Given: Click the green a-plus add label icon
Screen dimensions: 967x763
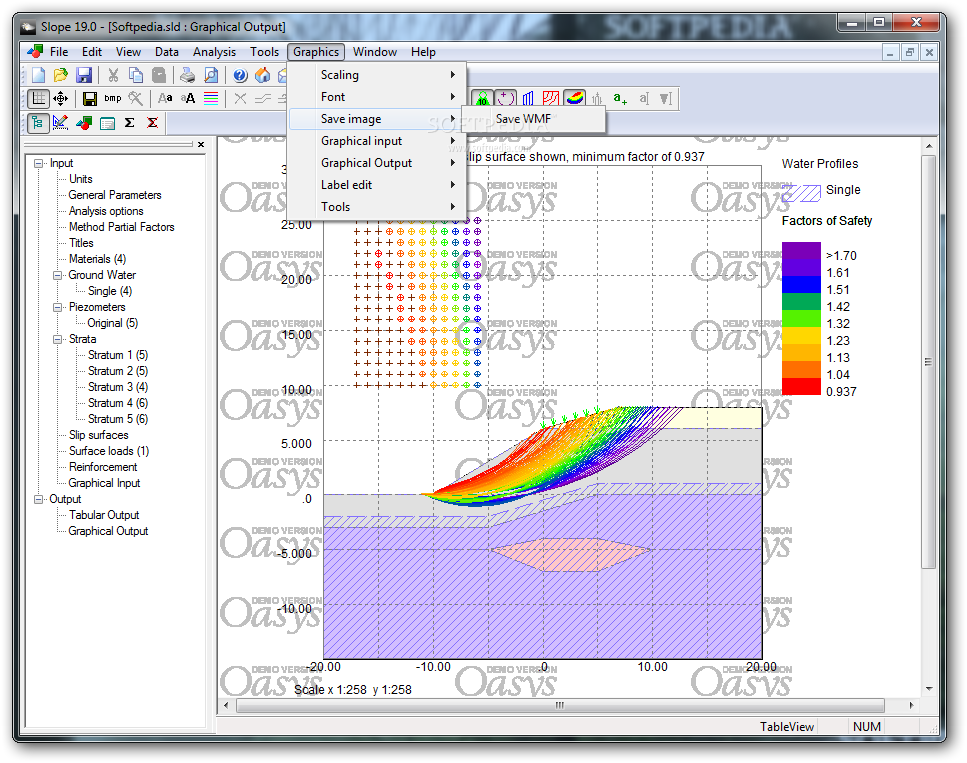Looking at the screenshot, I should tap(620, 98).
